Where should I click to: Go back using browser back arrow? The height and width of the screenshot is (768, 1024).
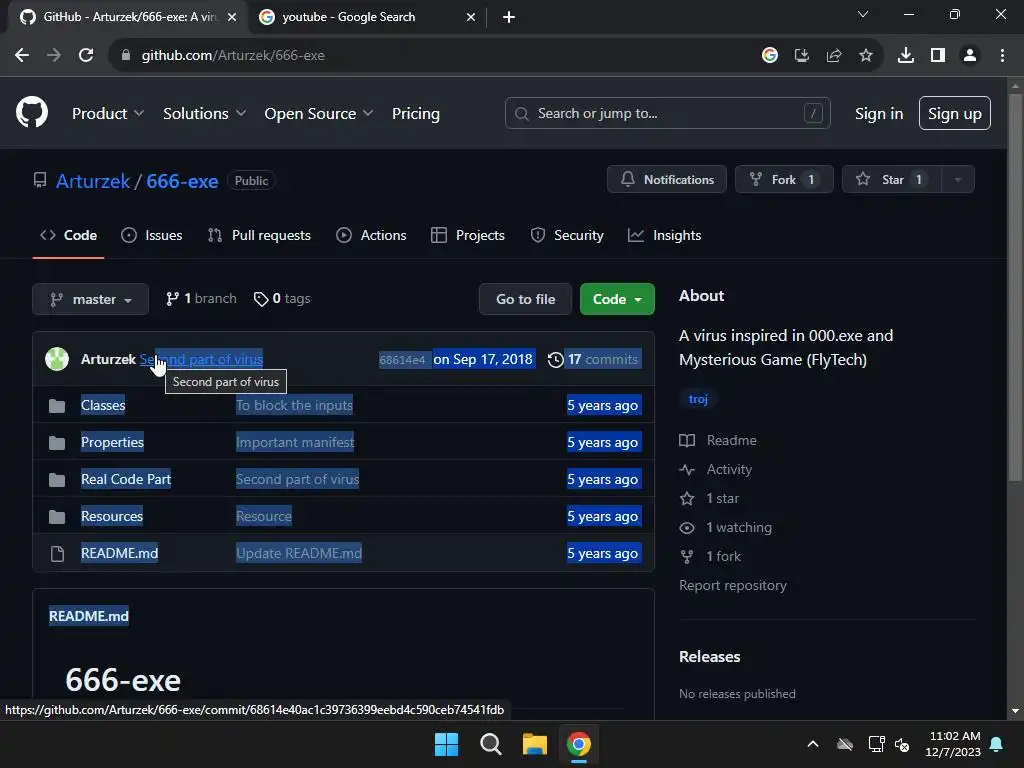pyautogui.click(x=22, y=56)
